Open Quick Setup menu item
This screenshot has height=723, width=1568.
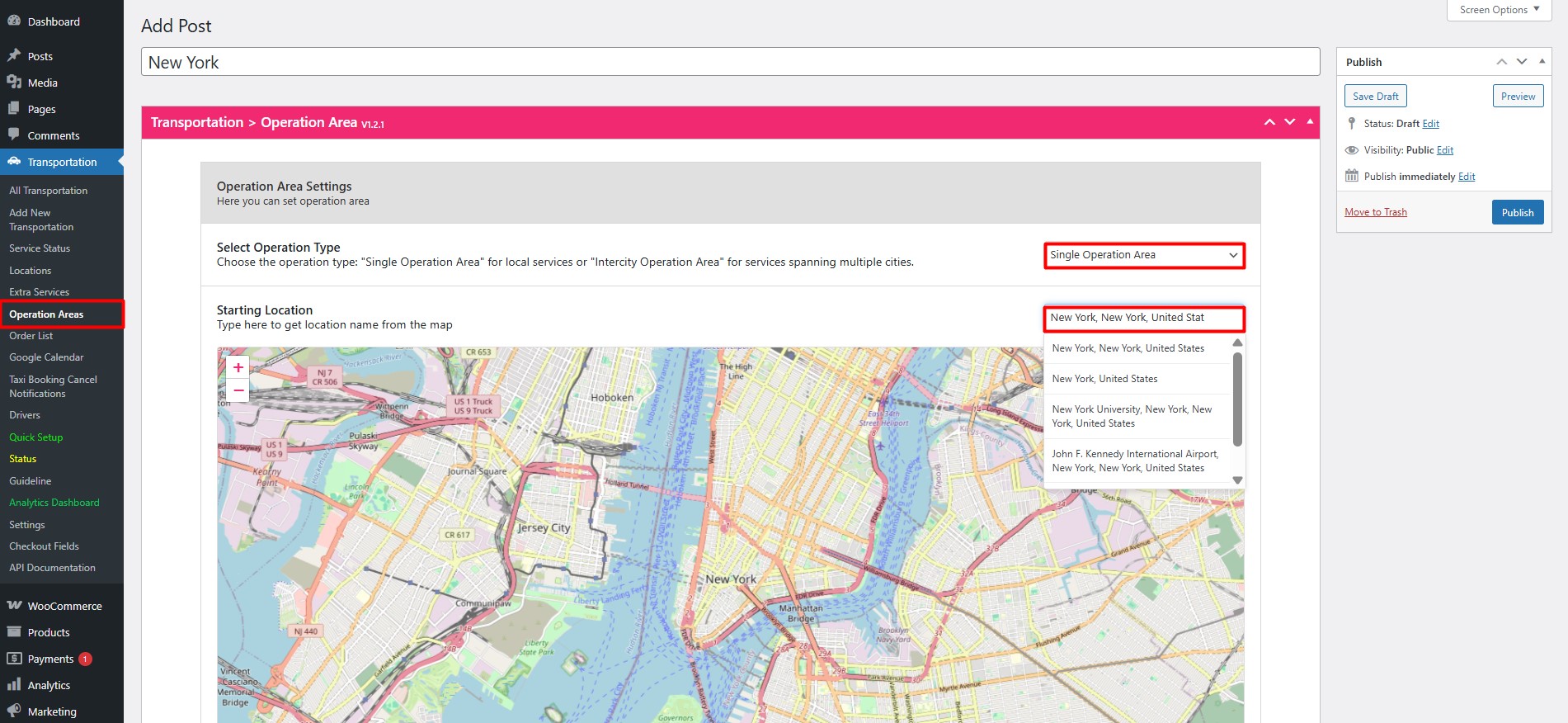(x=36, y=437)
